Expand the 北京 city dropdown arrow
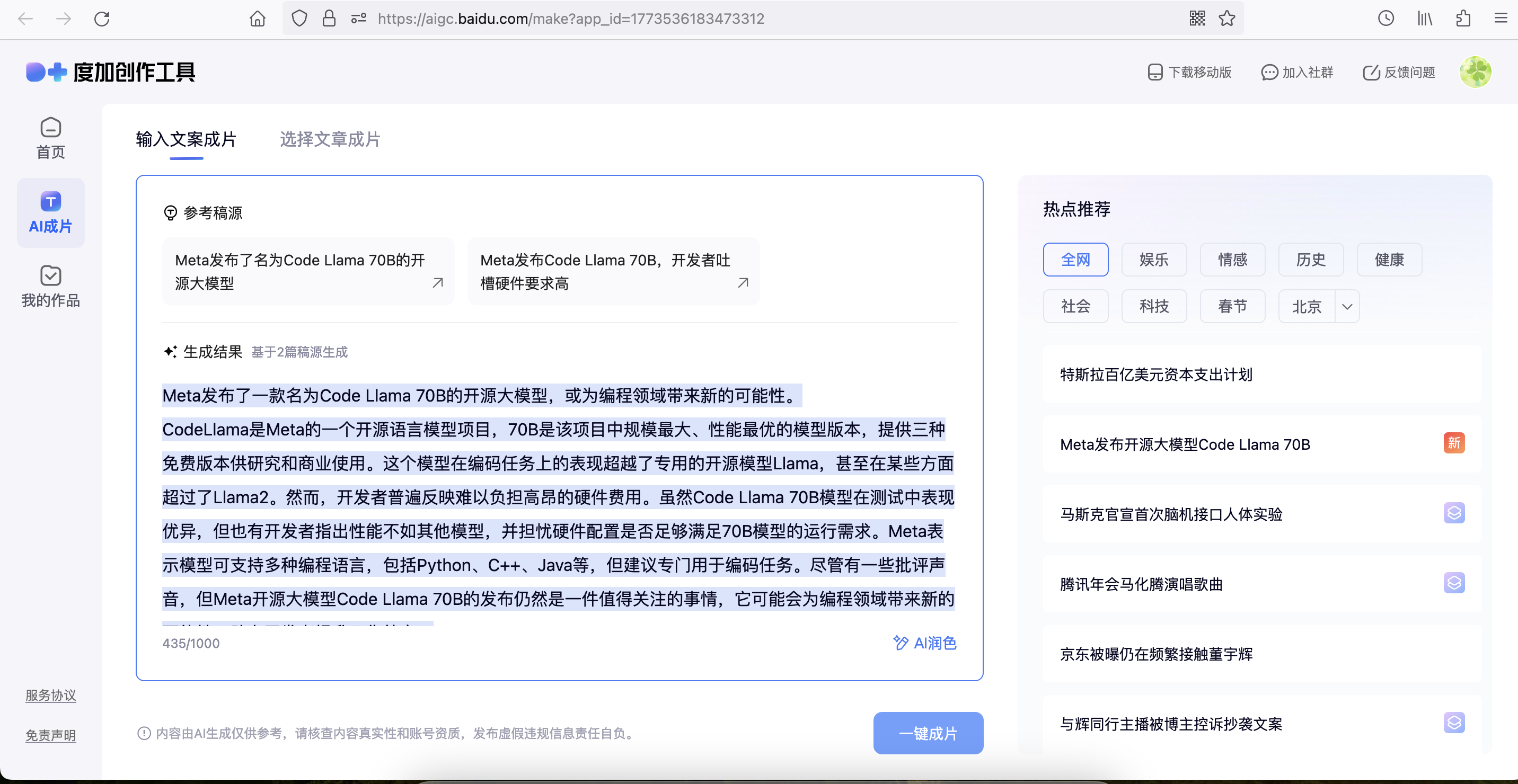Viewport: 1518px width, 784px height. pos(1347,306)
